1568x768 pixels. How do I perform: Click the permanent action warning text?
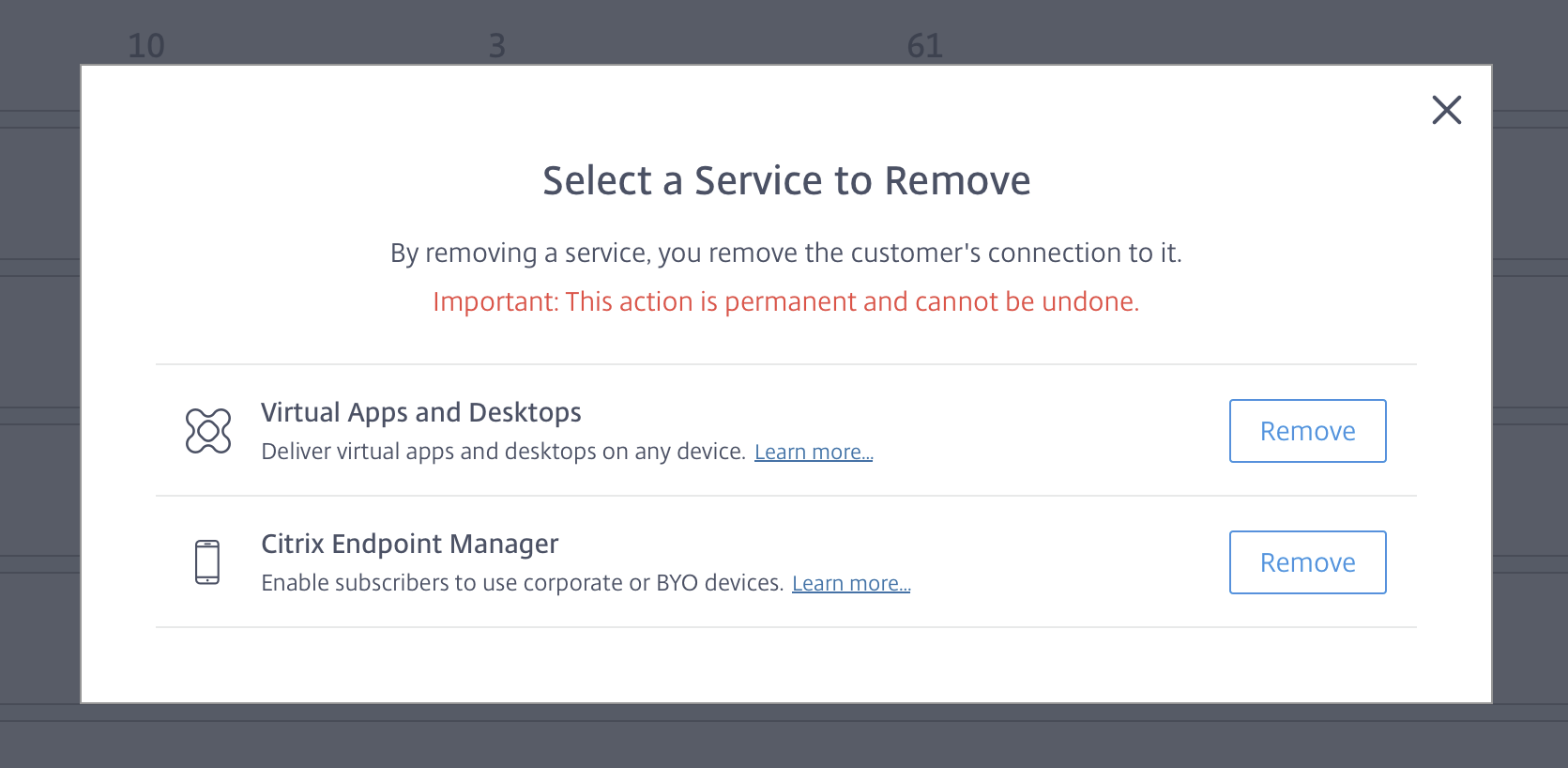[x=786, y=301]
